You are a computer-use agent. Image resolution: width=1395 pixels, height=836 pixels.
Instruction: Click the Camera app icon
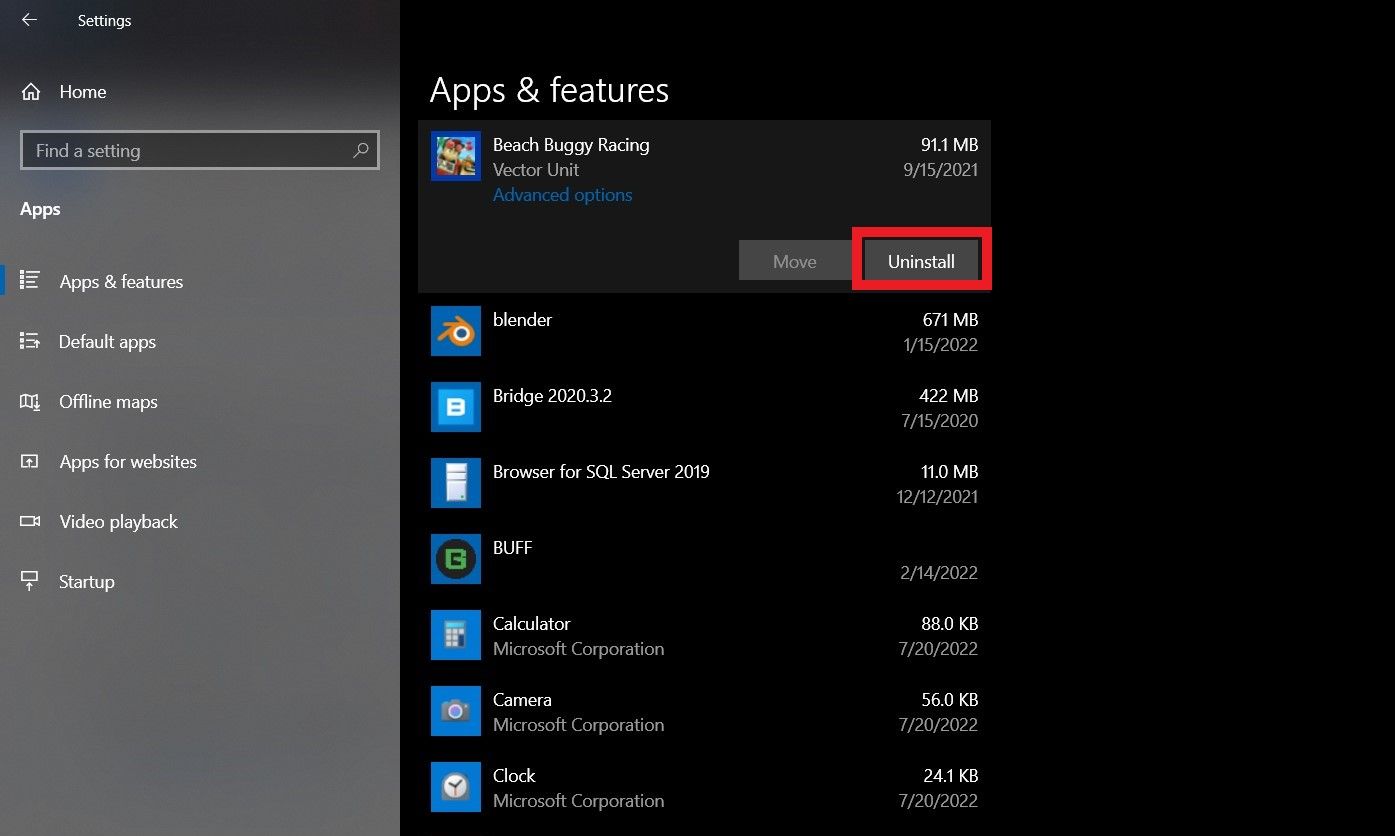(x=455, y=711)
